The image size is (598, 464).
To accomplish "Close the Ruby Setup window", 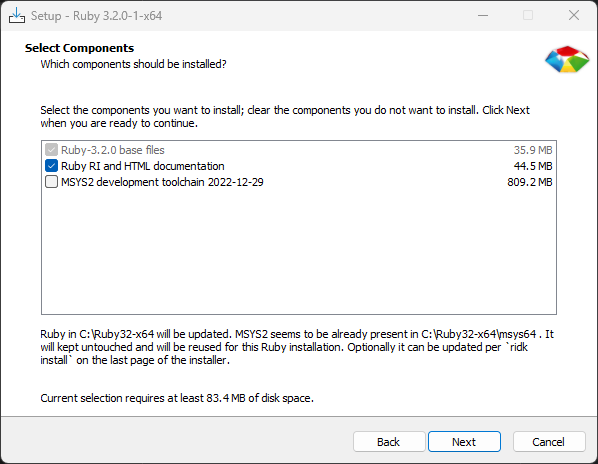I will coord(574,16).
